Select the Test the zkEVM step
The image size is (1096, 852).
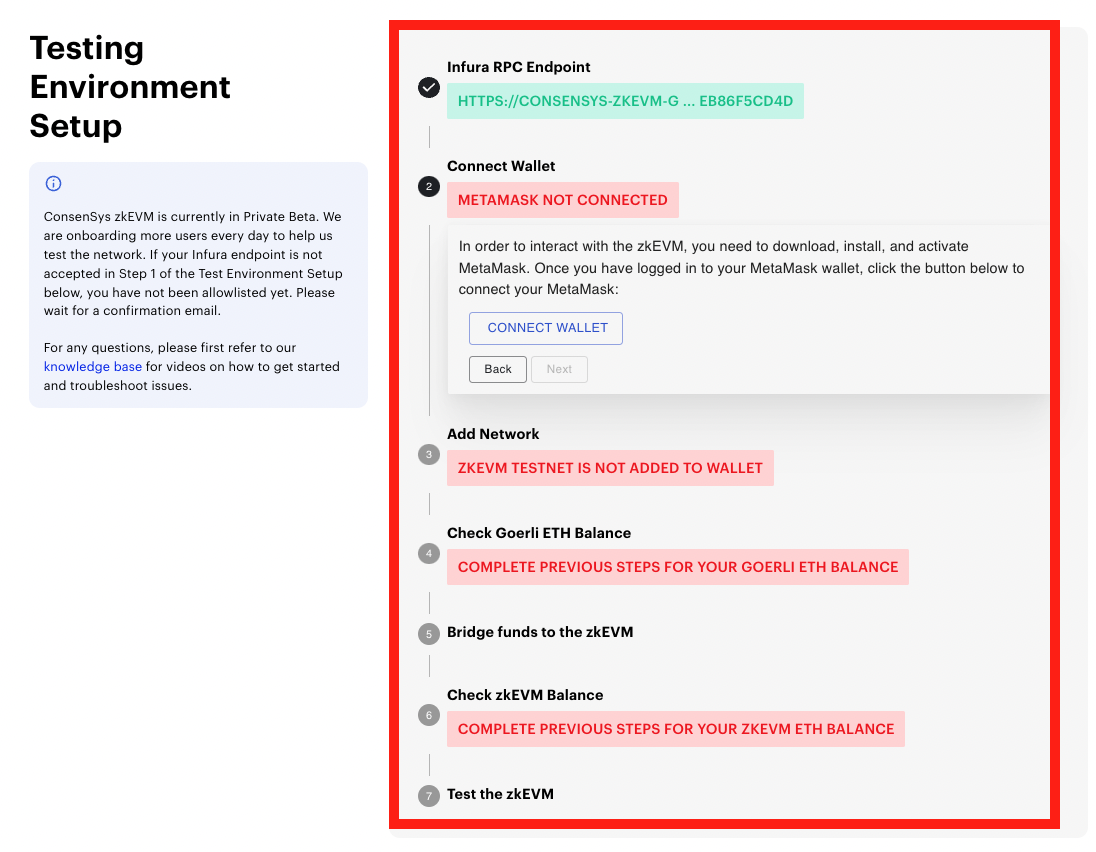(x=500, y=795)
